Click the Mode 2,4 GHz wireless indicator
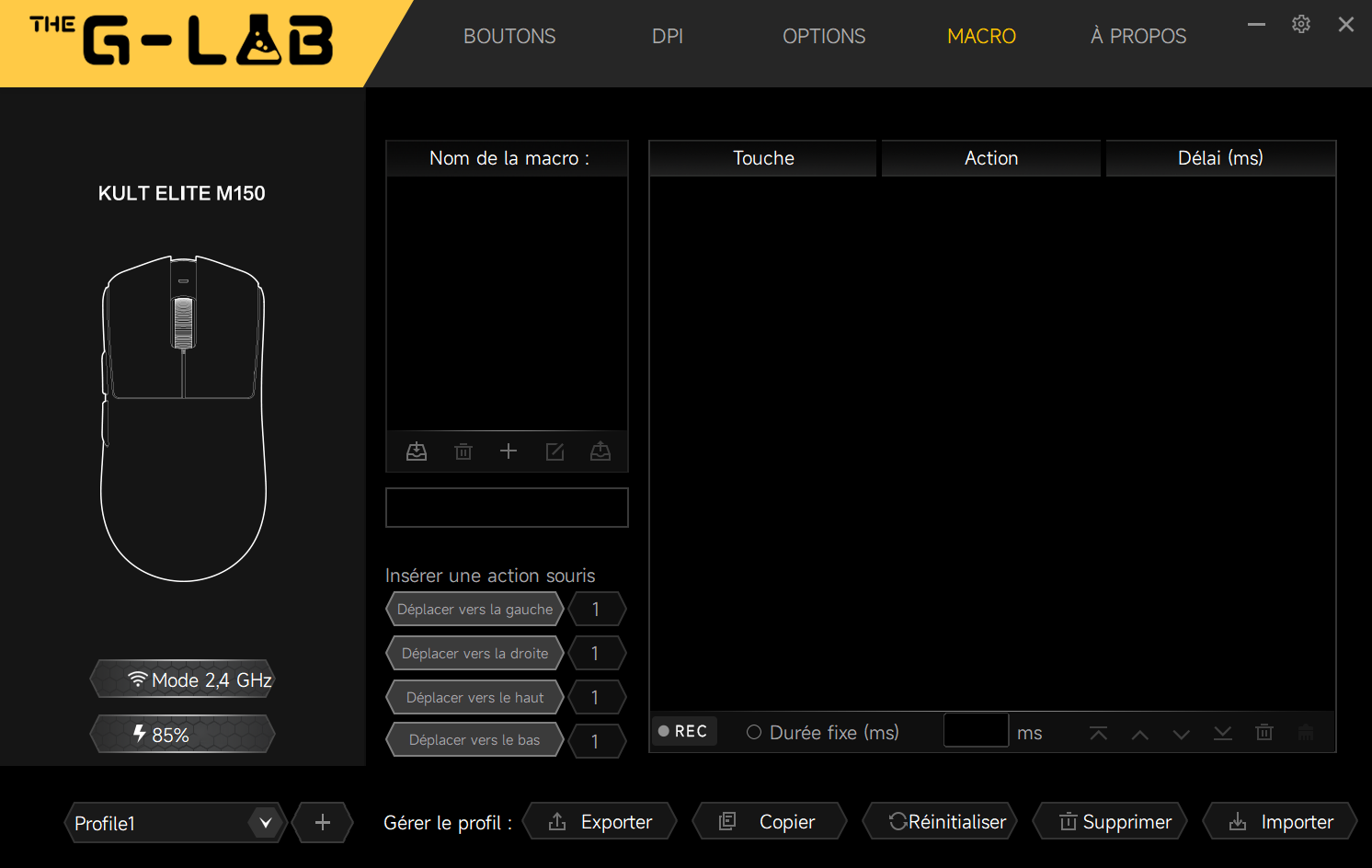The height and width of the screenshot is (868, 1372). [182, 680]
